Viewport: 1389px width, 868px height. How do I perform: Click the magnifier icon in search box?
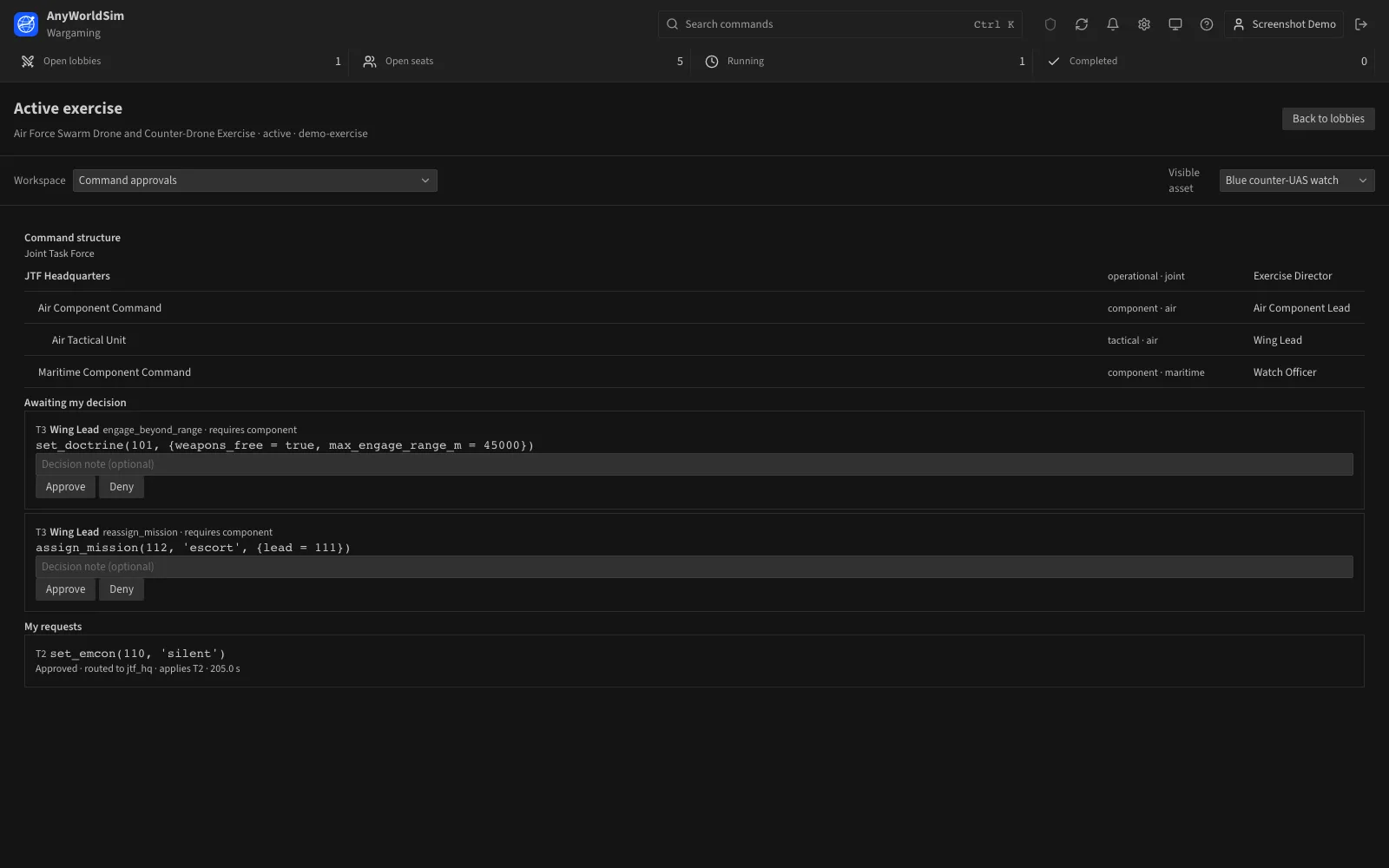pos(672,24)
